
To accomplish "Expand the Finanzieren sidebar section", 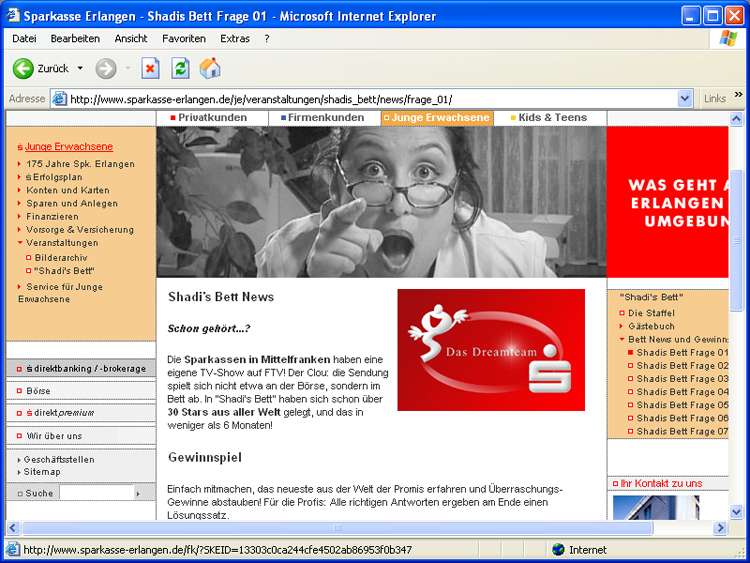I will (x=52, y=216).
